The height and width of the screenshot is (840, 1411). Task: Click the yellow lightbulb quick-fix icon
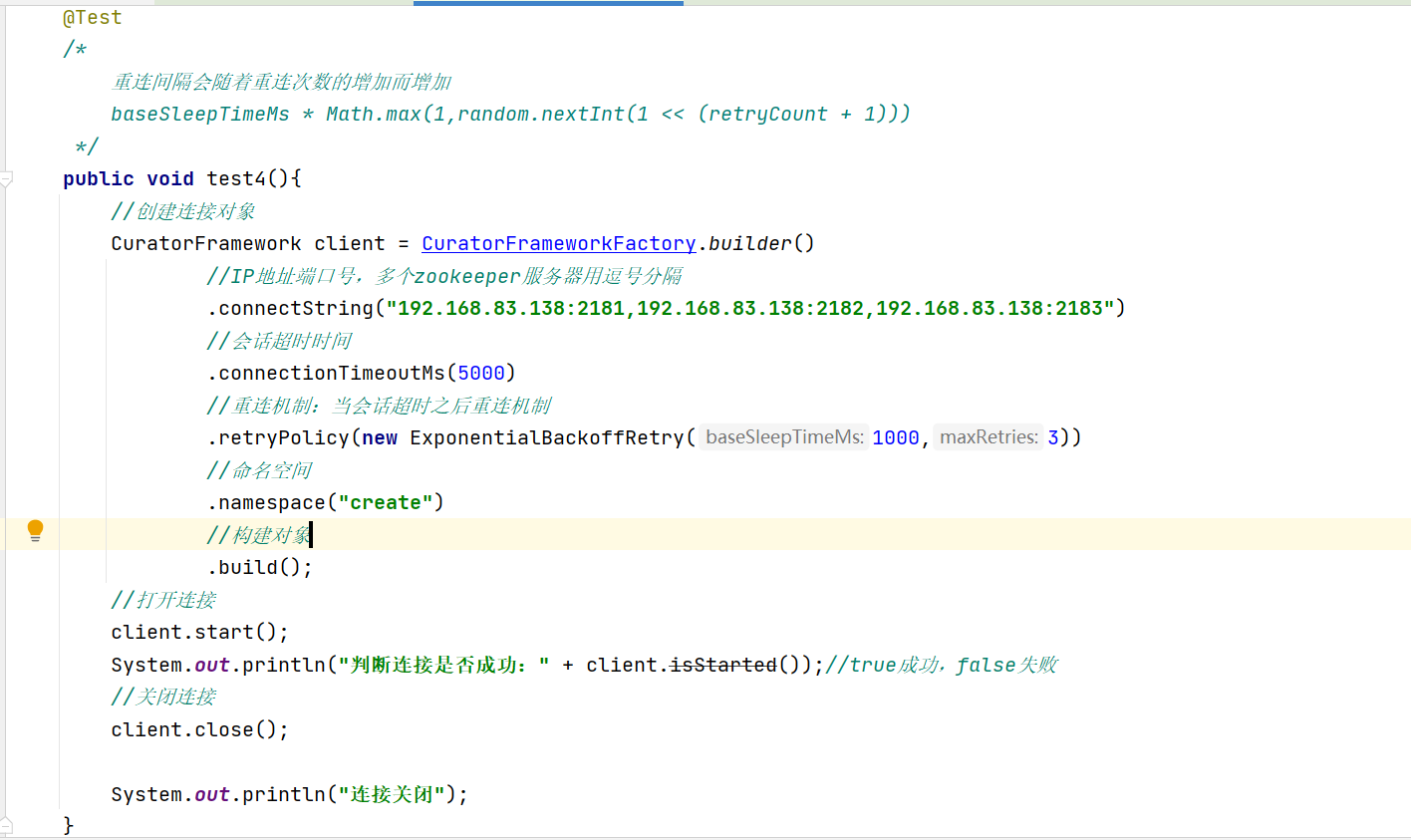click(35, 530)
